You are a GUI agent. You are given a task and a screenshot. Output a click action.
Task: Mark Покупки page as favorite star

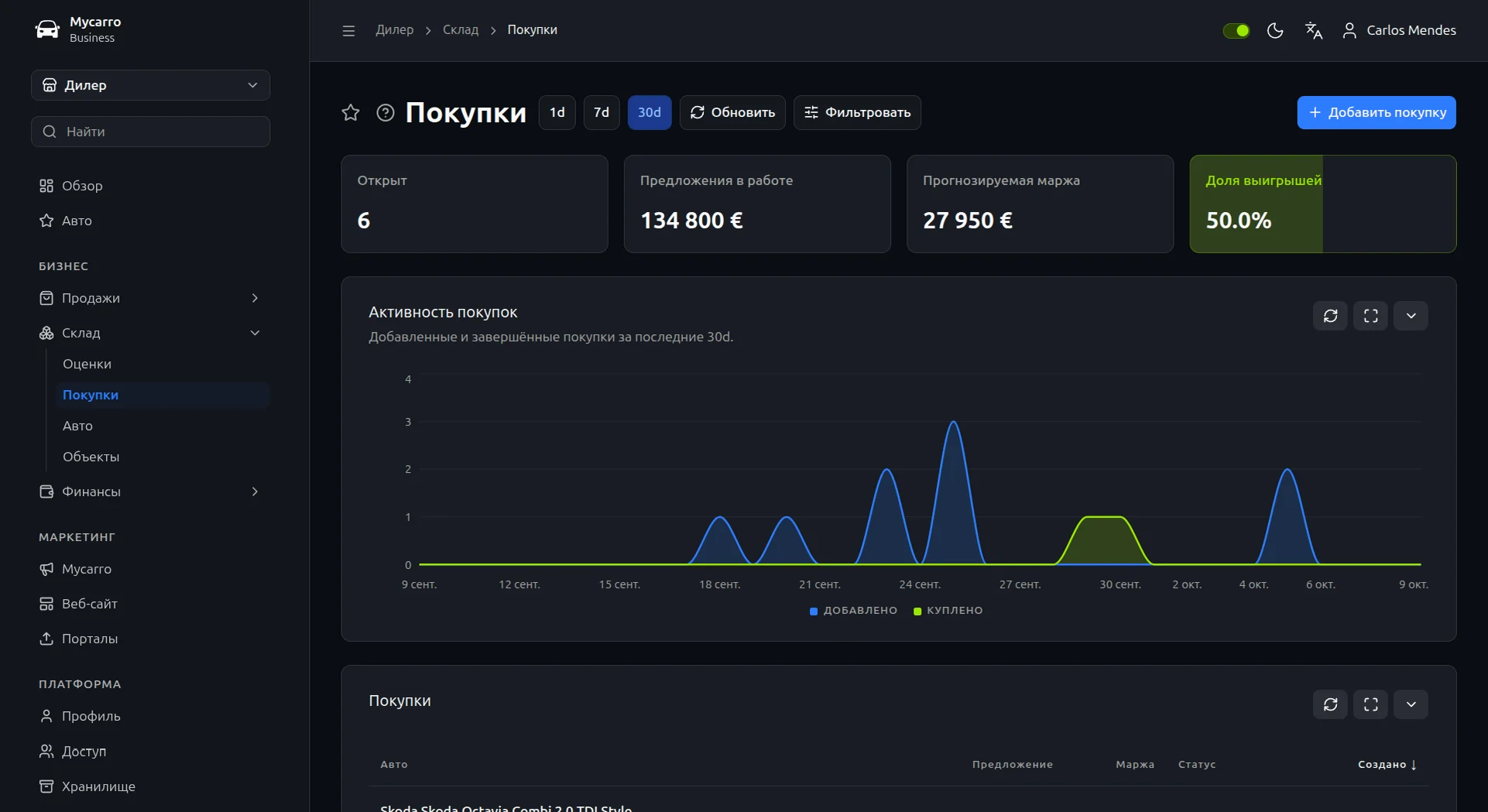pos(351,112)
